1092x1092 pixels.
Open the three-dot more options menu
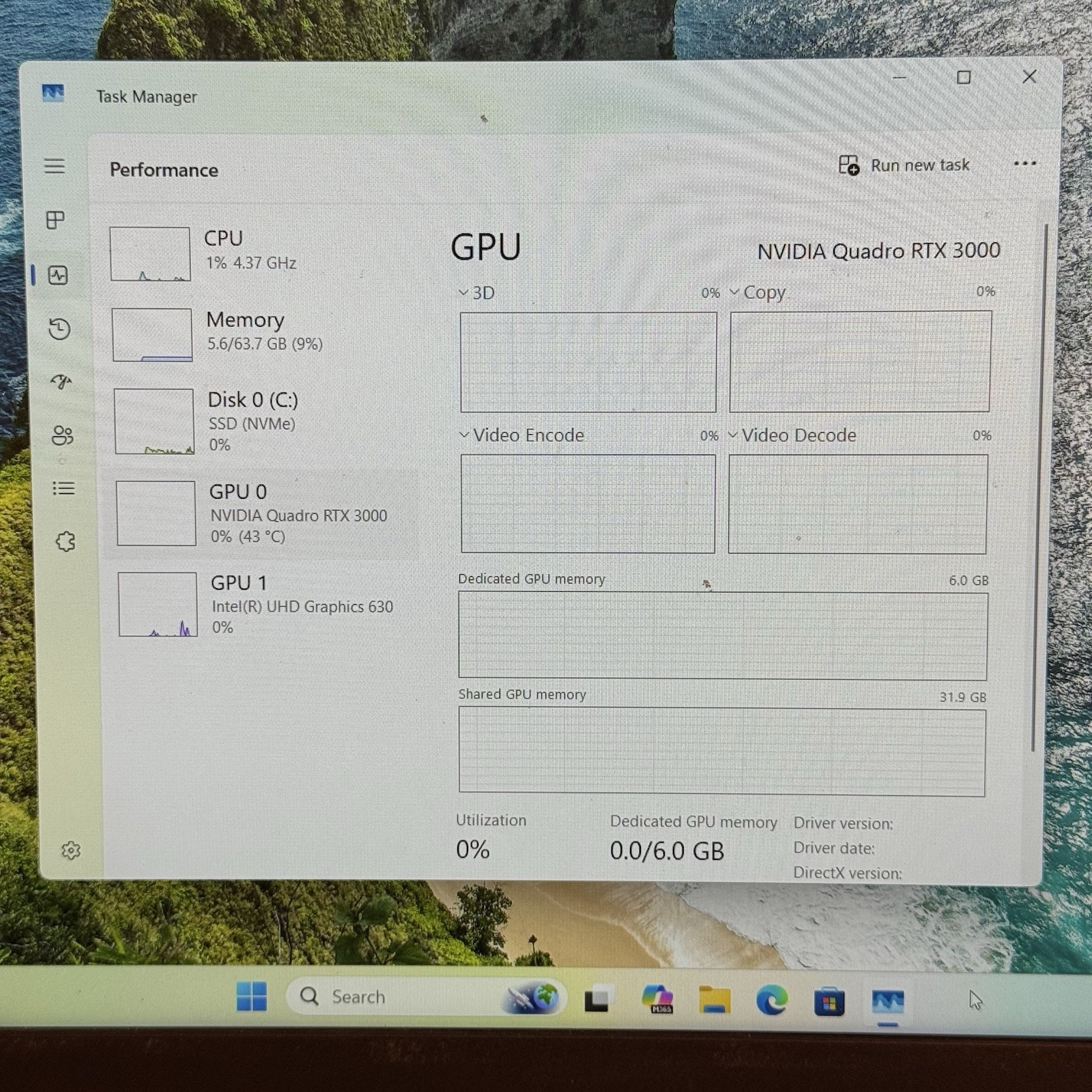(x=1025, y=164)
